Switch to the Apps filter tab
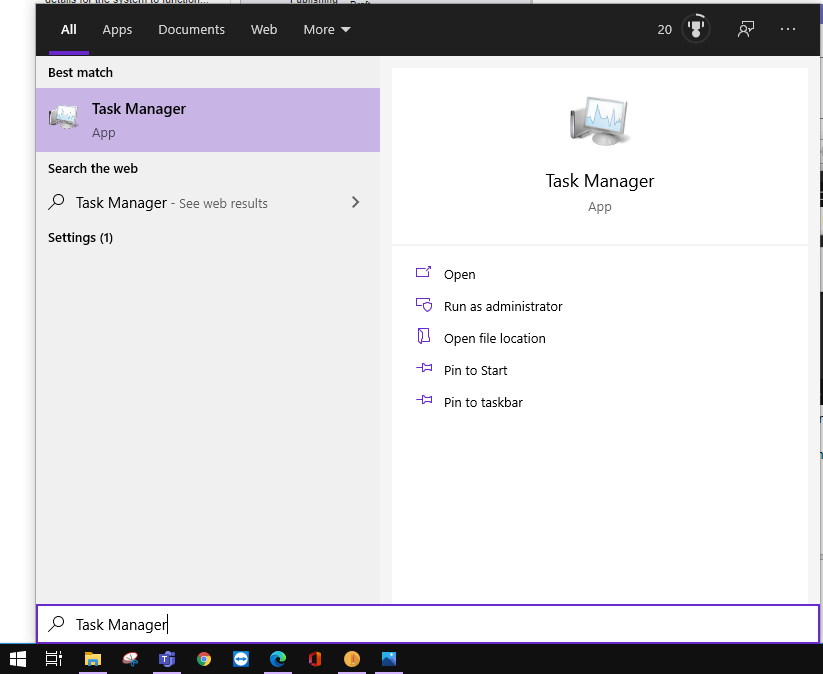The width and height of the screenshot is (823, 674). 117,29
